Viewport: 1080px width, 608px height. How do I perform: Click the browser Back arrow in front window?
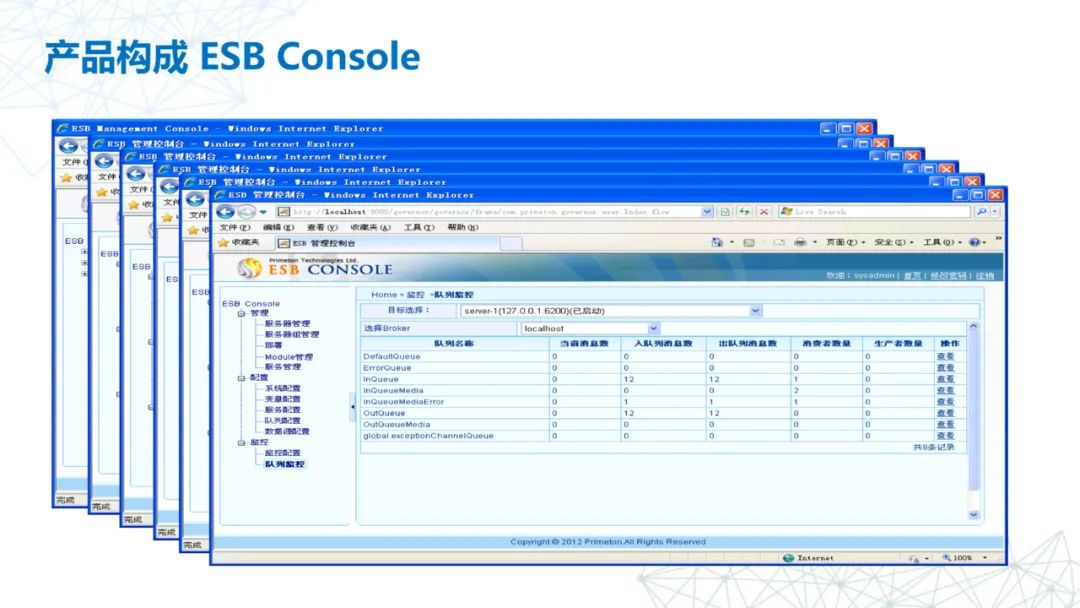tap(225, 212)
